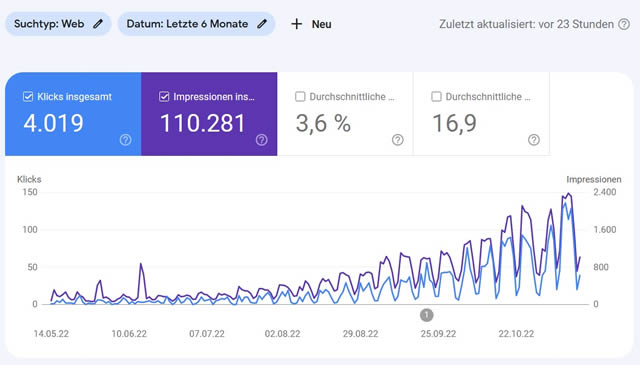The image size is (640, 365).
Task: Open help icon next to Zuletzt aktualisiert
Action: [624, 24]
